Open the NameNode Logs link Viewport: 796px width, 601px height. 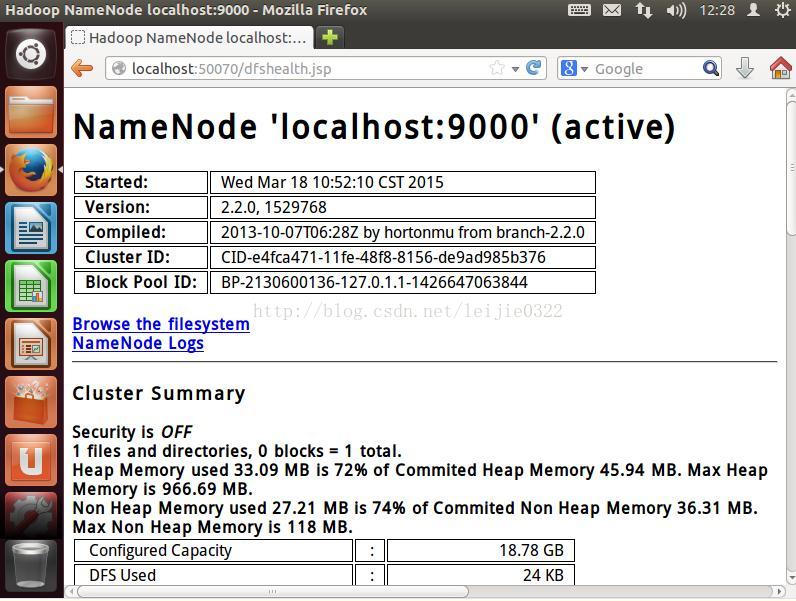pyautogui.click(x=138, y=344)
